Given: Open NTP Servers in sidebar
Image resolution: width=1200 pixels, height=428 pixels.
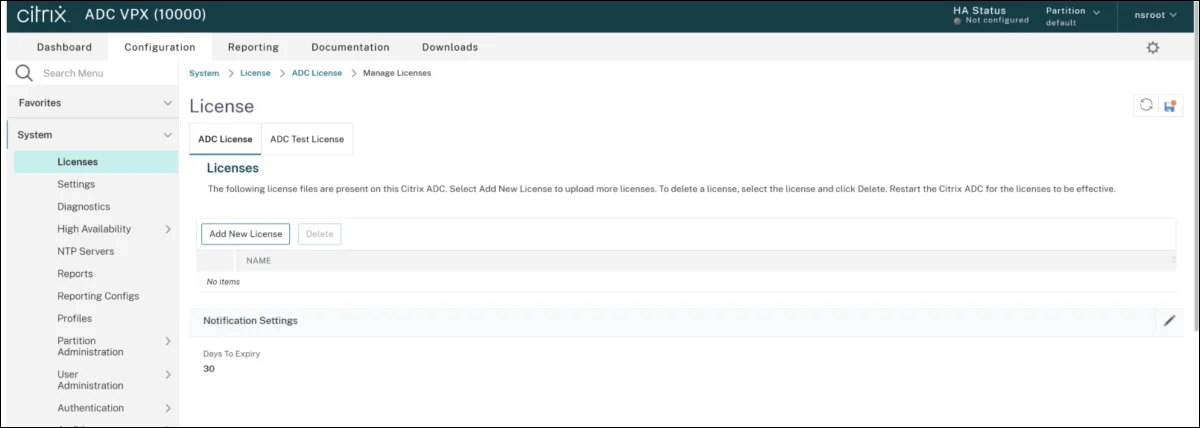Looking at the screenshot, I should pyautogui.click(x=86, y=251).
